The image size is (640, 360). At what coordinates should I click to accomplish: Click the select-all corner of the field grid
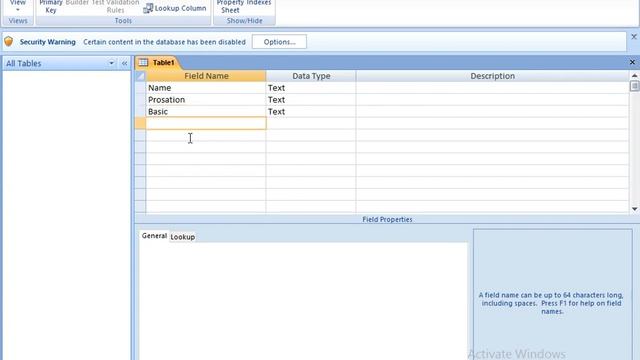[140, 76]
